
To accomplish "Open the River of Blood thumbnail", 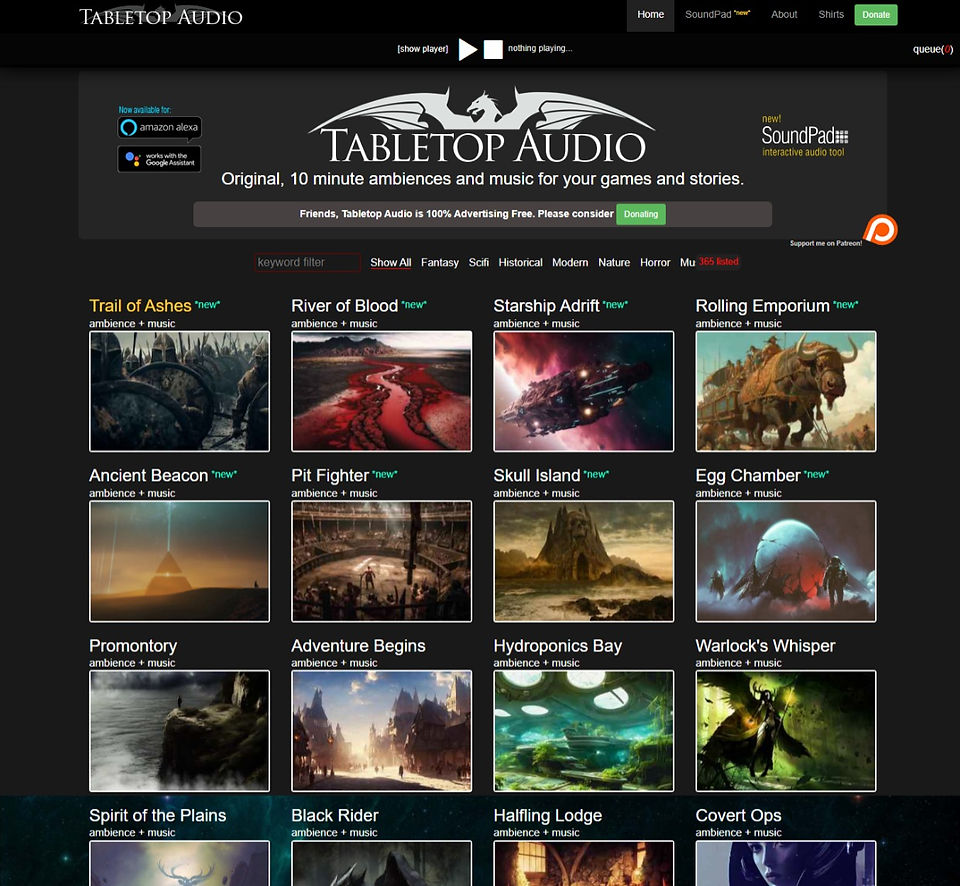I will (381, 391).
